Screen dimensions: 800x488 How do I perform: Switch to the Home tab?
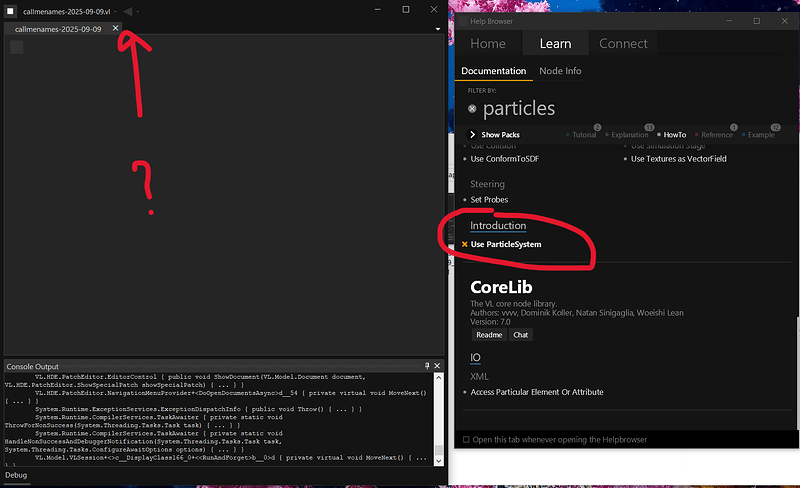click(488, 43)
